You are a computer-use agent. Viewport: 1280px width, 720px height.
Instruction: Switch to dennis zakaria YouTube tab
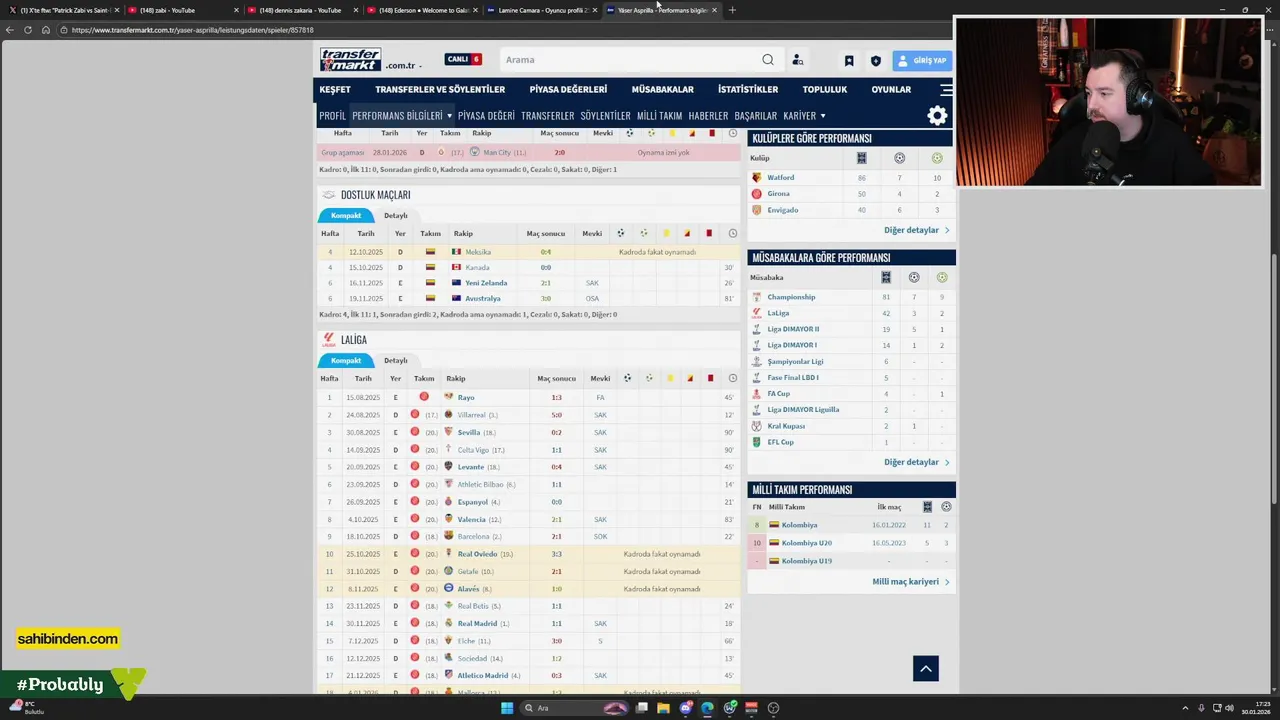tap(303, 10)
